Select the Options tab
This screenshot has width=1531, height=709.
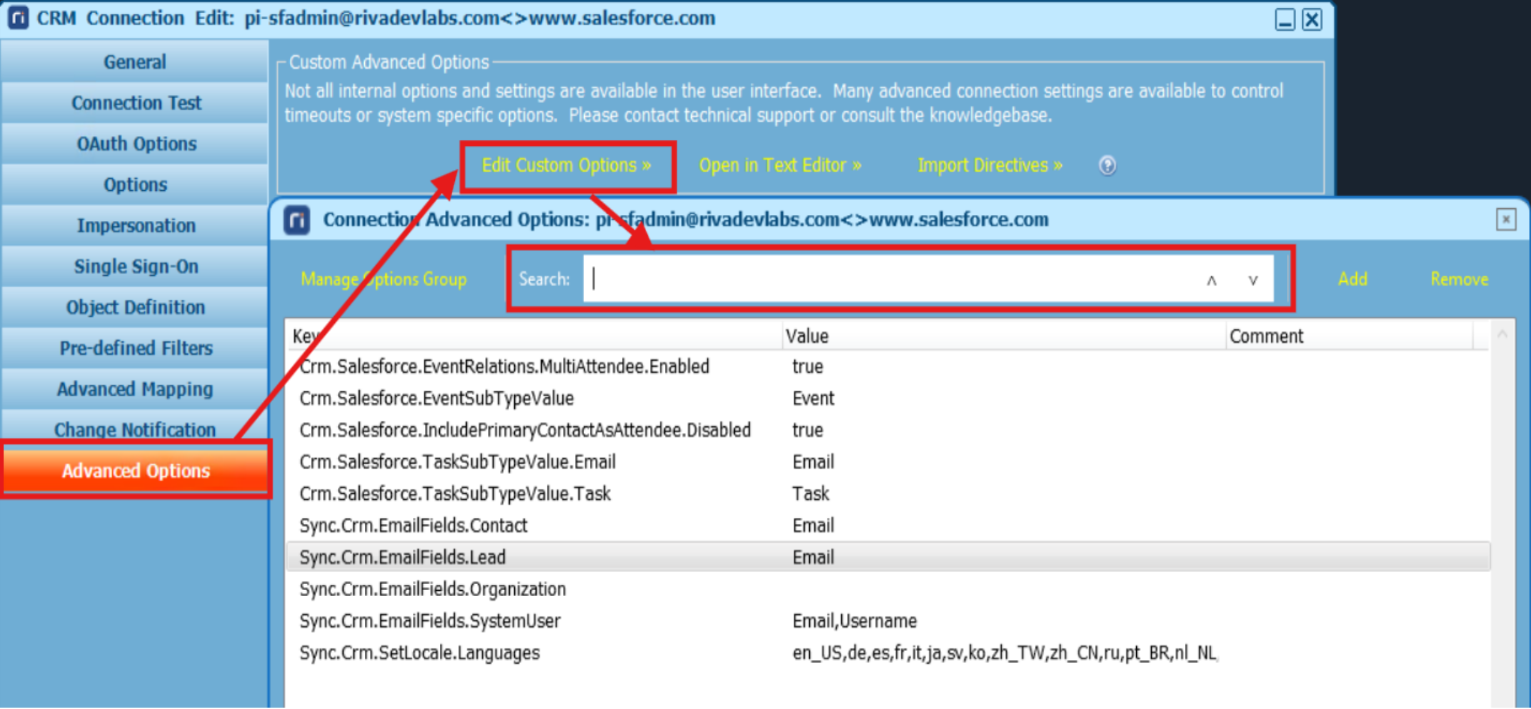[135, 185]
